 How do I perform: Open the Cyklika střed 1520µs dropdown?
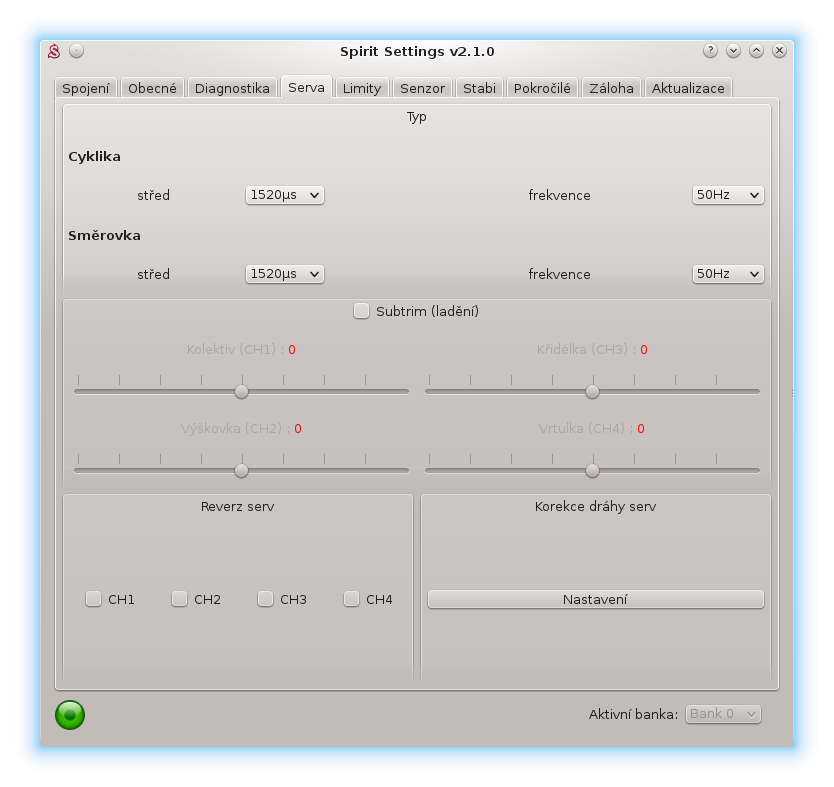tap(285, 195)
